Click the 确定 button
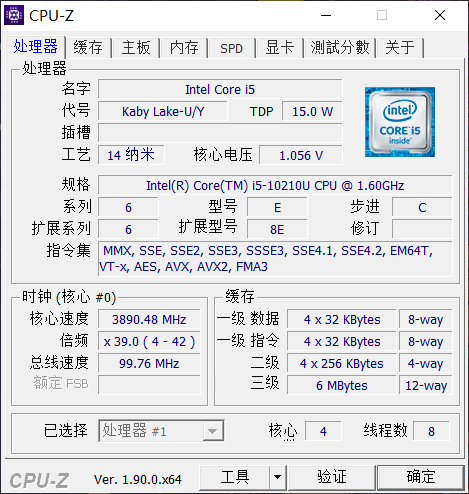Screen dimensions: 469x494 point(421,477)
